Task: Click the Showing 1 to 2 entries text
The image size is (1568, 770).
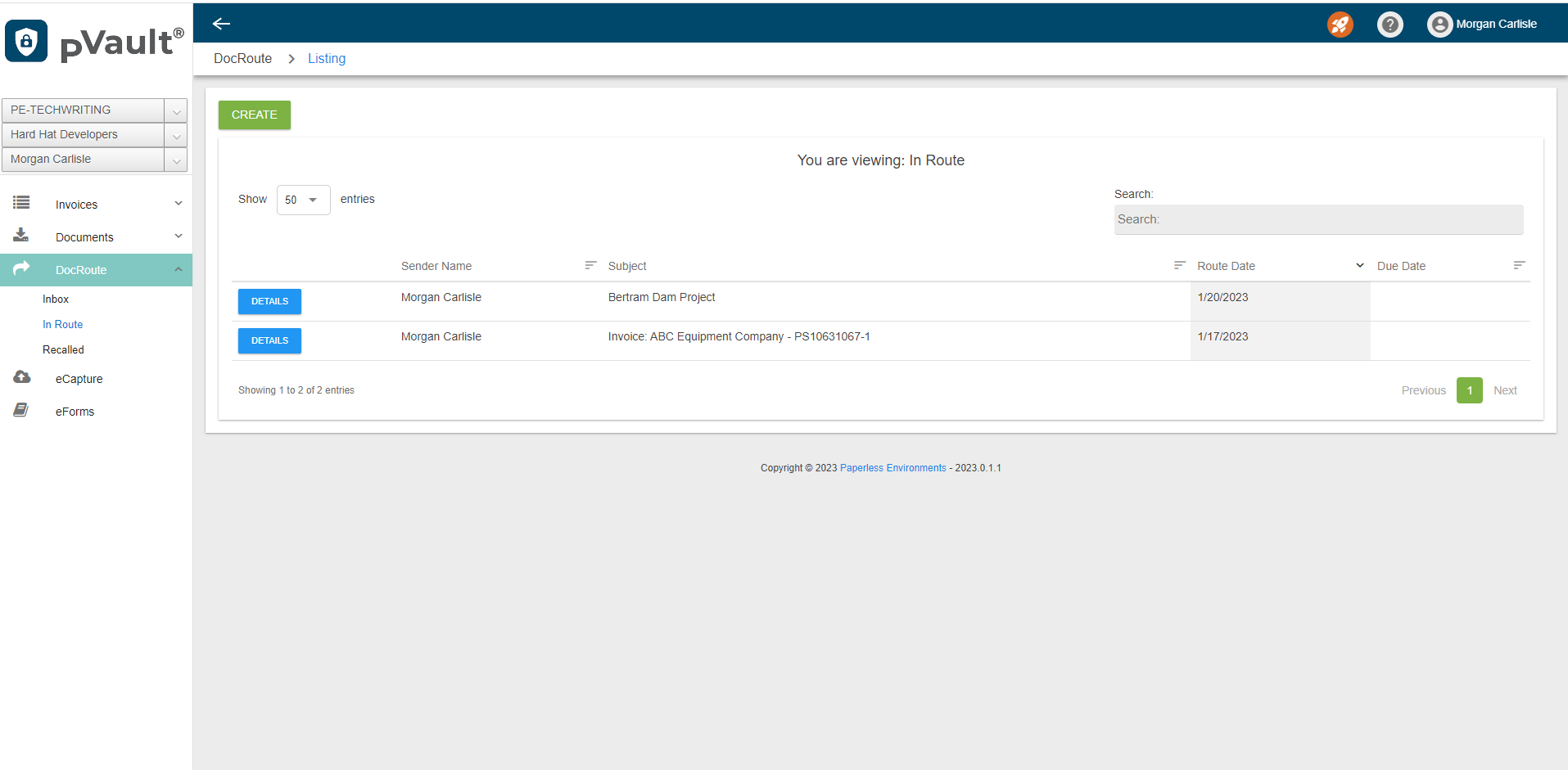Action: coord(296,390)
